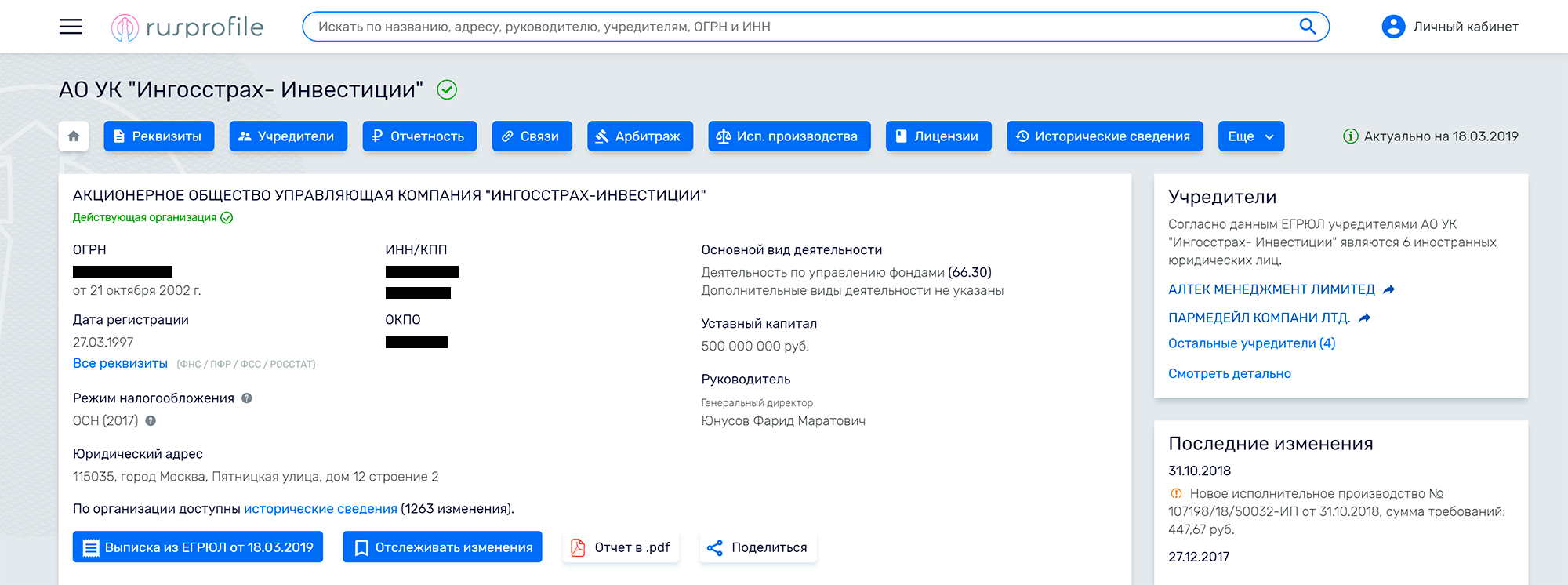Click the date 31.10.2018 in Последние изменения

coord(1200,471)
